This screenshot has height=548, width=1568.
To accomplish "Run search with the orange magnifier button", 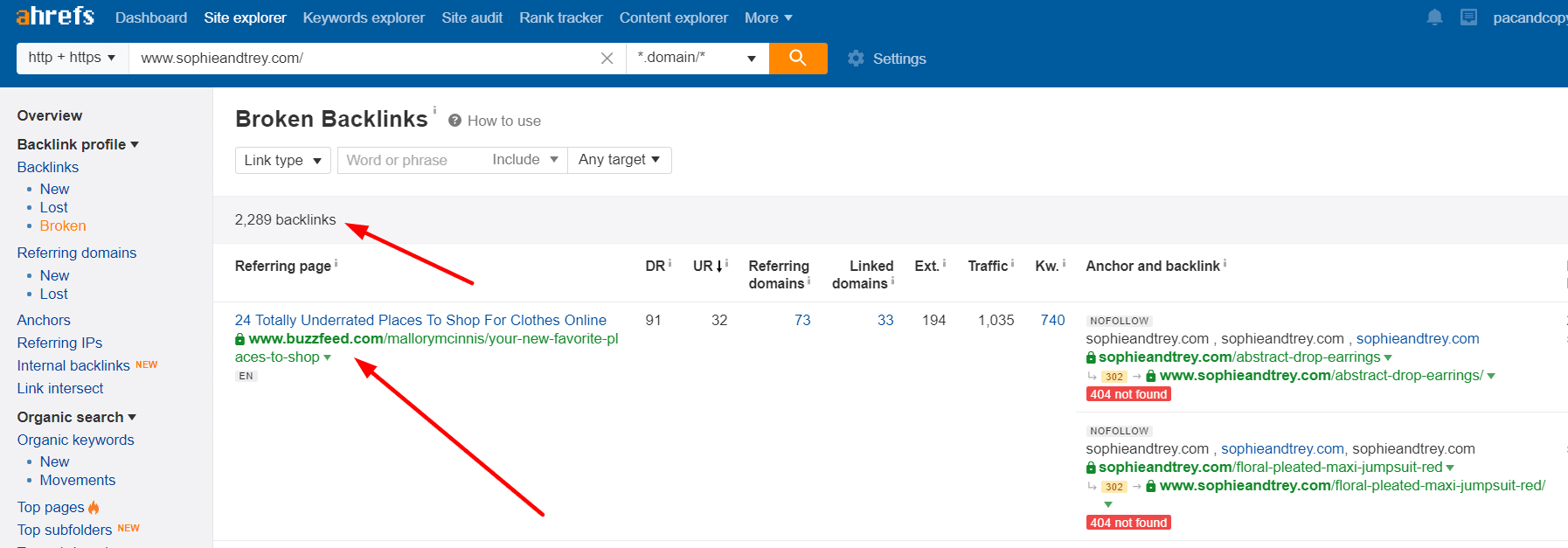I will (x=798, y=59).
